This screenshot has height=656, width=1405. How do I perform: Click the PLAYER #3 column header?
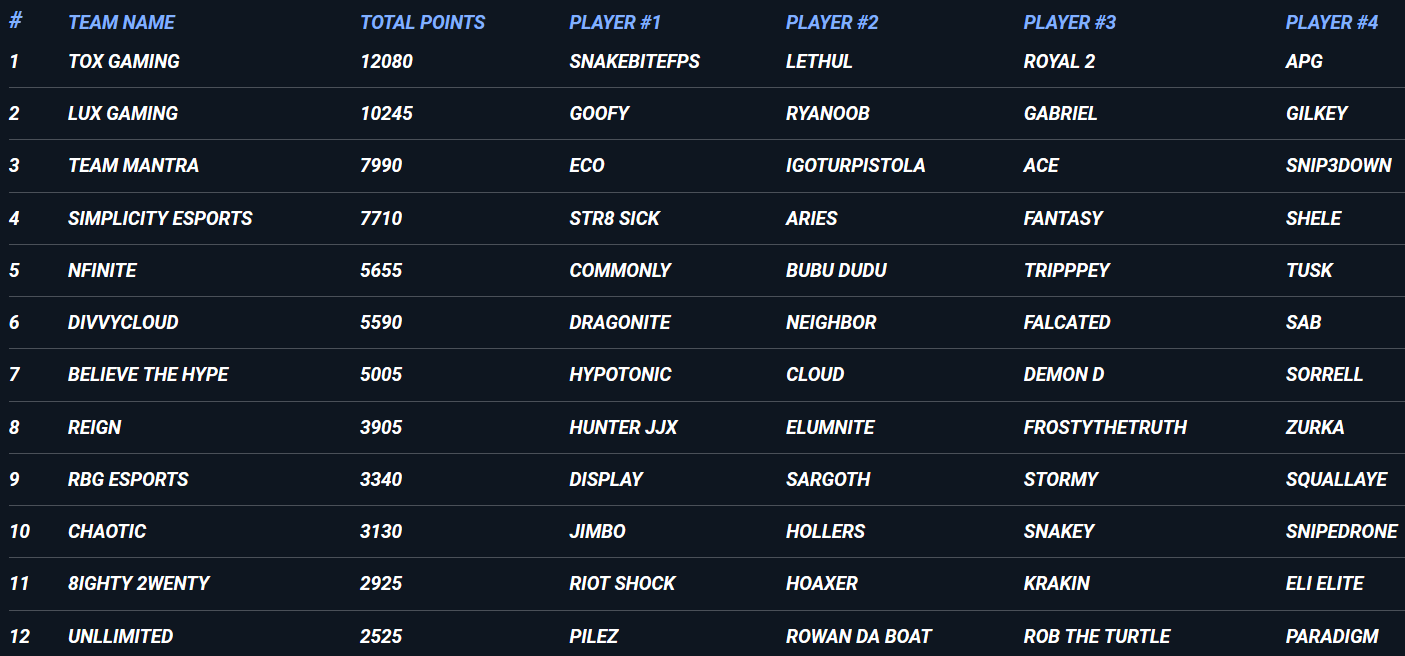tap(1070, 22)
